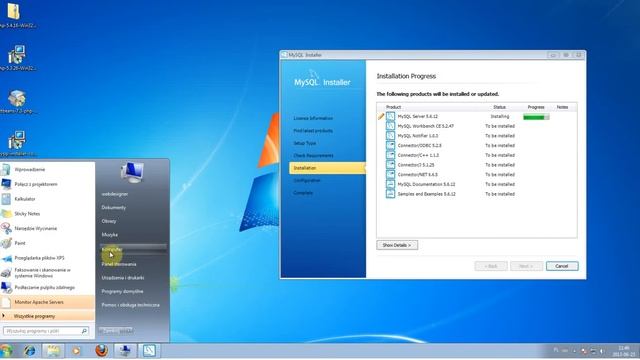Open Muzyka in the Start menu
The width and height of the screenshot is (640, 360).
tap(110, 235)
